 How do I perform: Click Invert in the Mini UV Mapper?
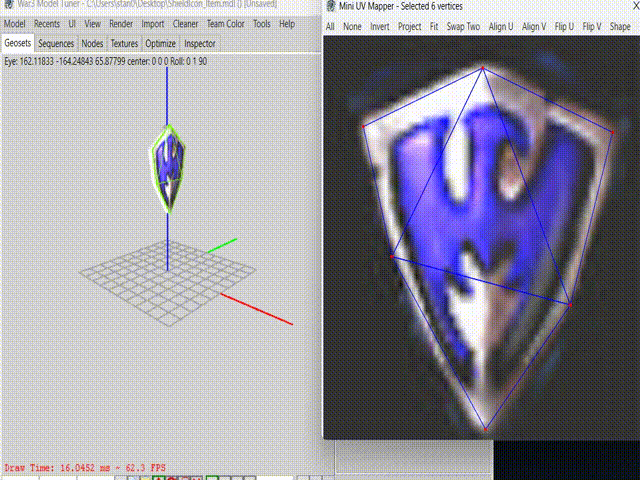[x=380, y=27]
